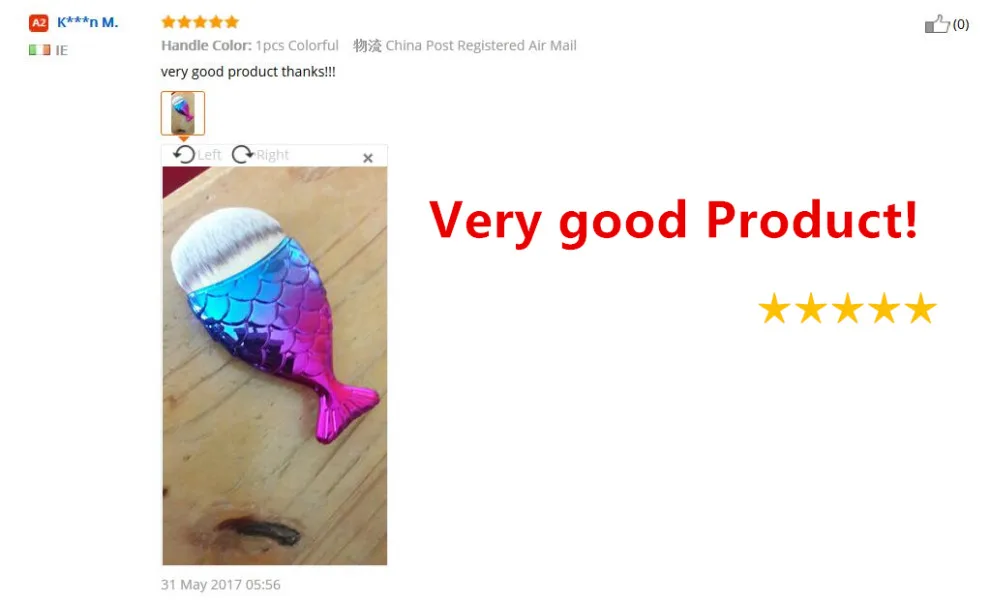
Task: Click the 'Right' rotate label
Action: (272, 155)
